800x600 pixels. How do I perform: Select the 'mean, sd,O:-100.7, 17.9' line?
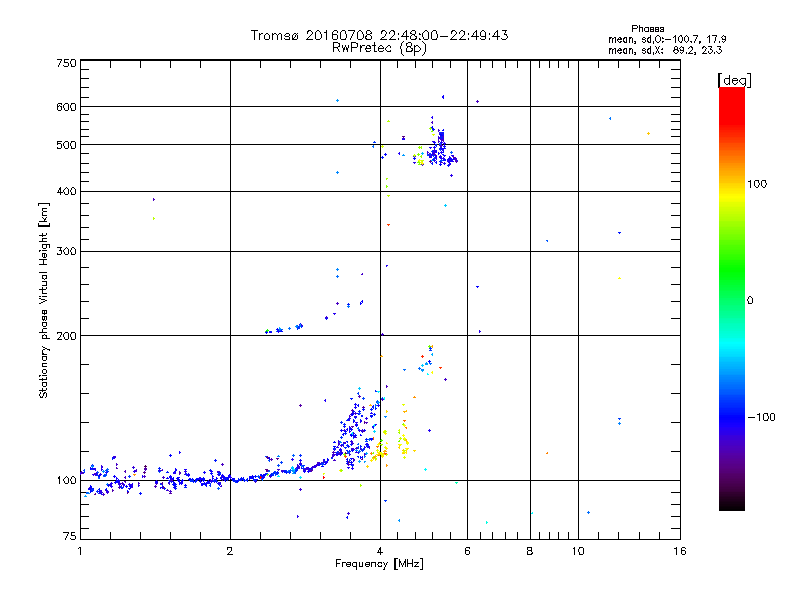coord(667,39)
